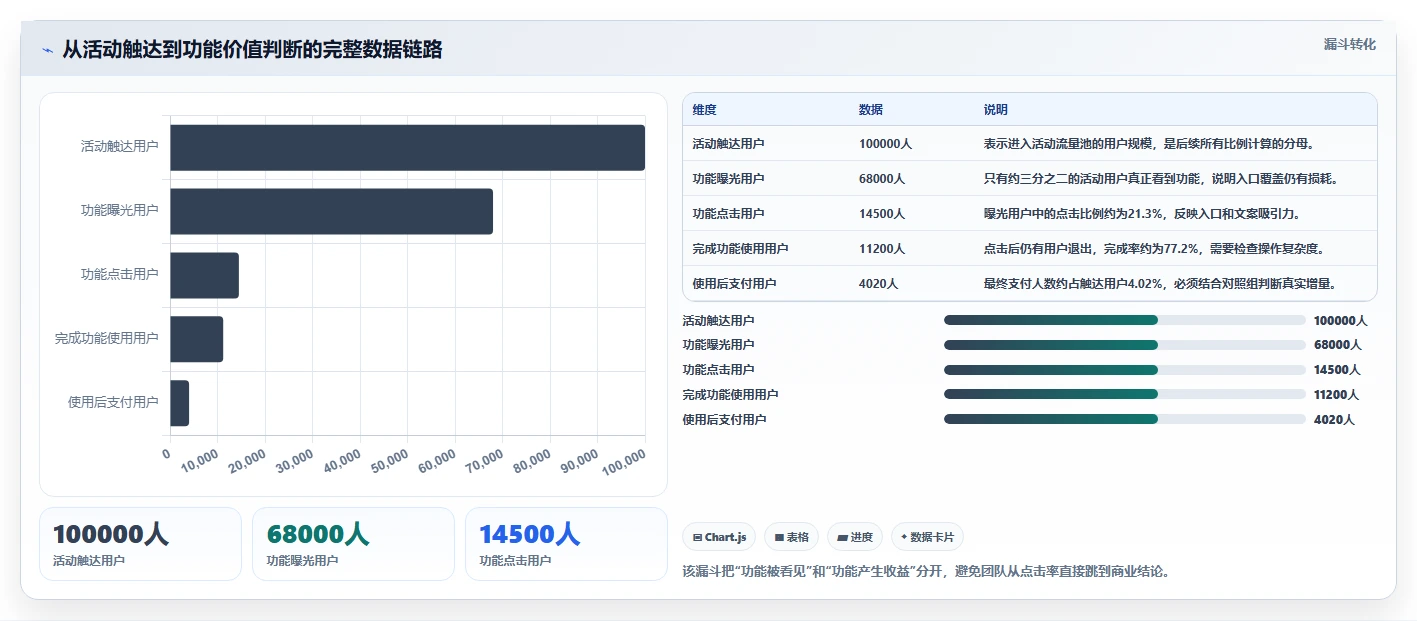This screenshot has height=621, width=1417.
Task: Select the 使用后支付用户 cell in the table
Action: pos(734,284)
